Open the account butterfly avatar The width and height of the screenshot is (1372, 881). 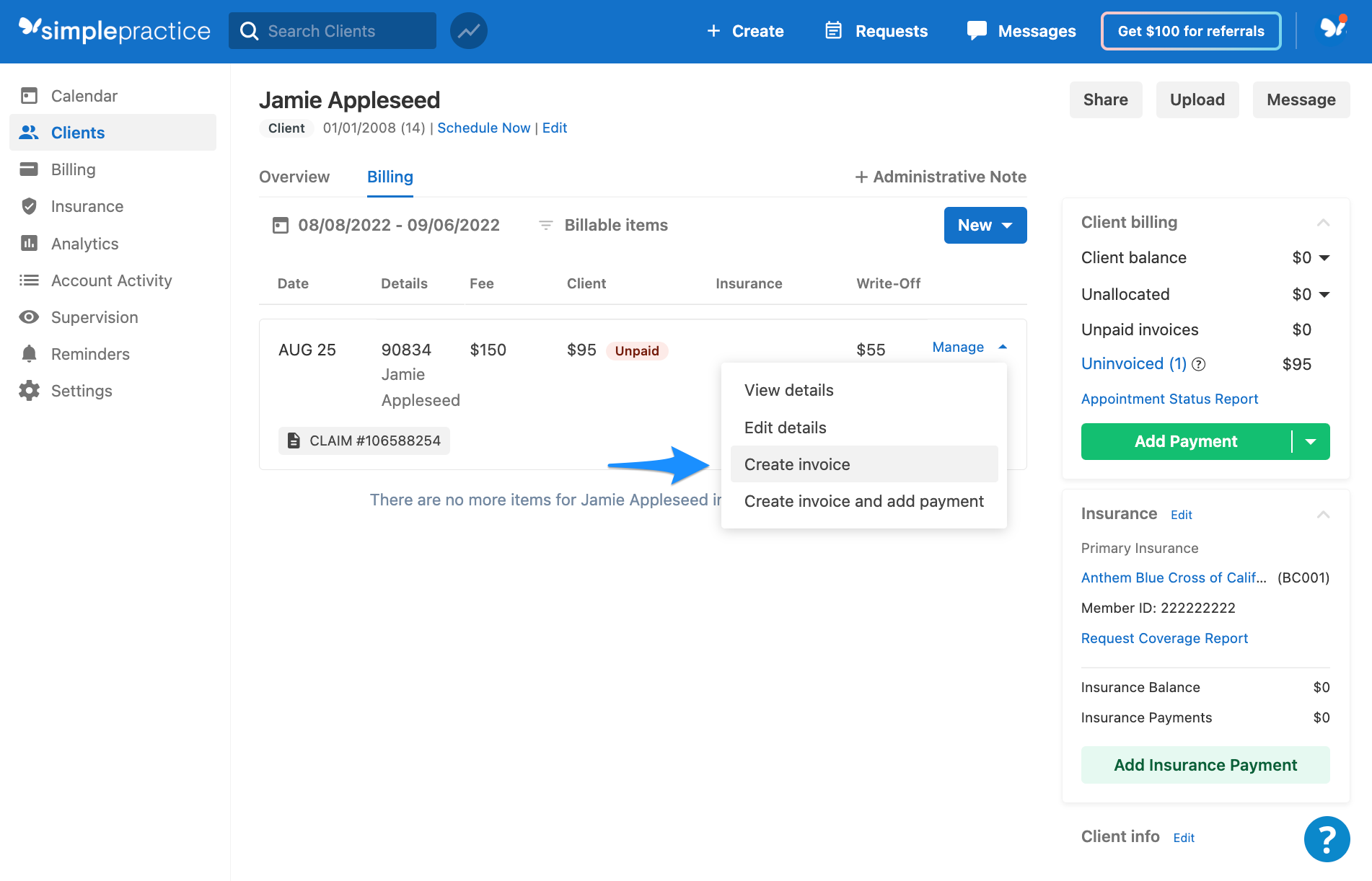tap(1333, 29)
